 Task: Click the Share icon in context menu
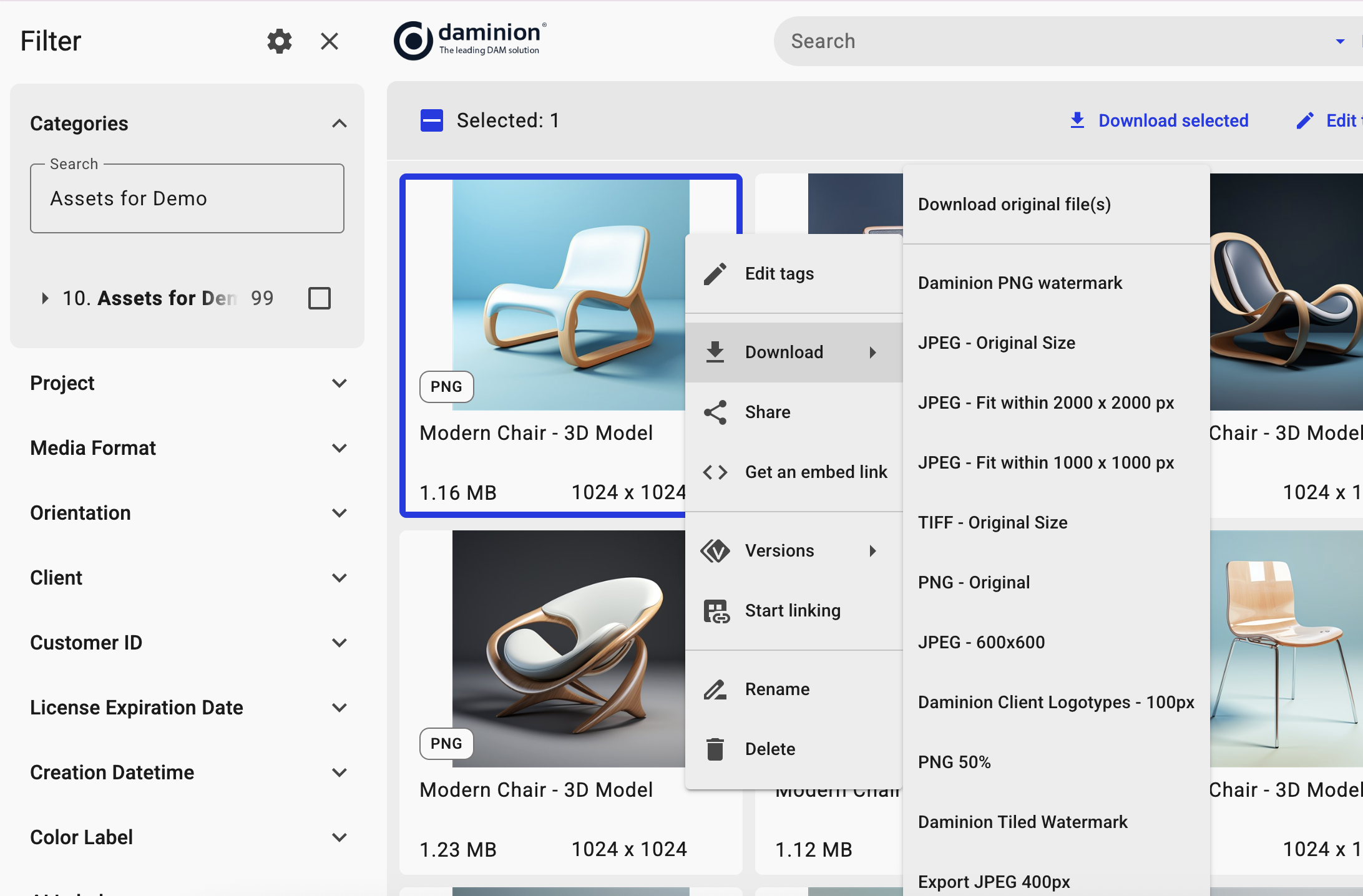click(715, 412)
